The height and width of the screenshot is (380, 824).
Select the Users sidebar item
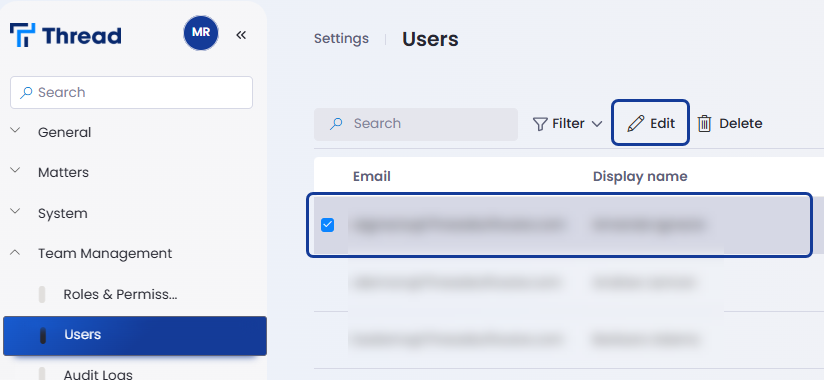(x=135, y=335)
